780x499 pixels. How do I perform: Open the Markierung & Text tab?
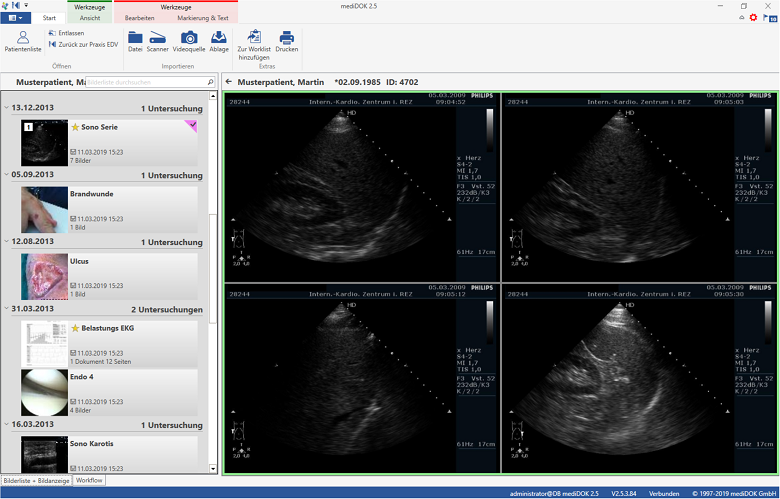[202, 18]
